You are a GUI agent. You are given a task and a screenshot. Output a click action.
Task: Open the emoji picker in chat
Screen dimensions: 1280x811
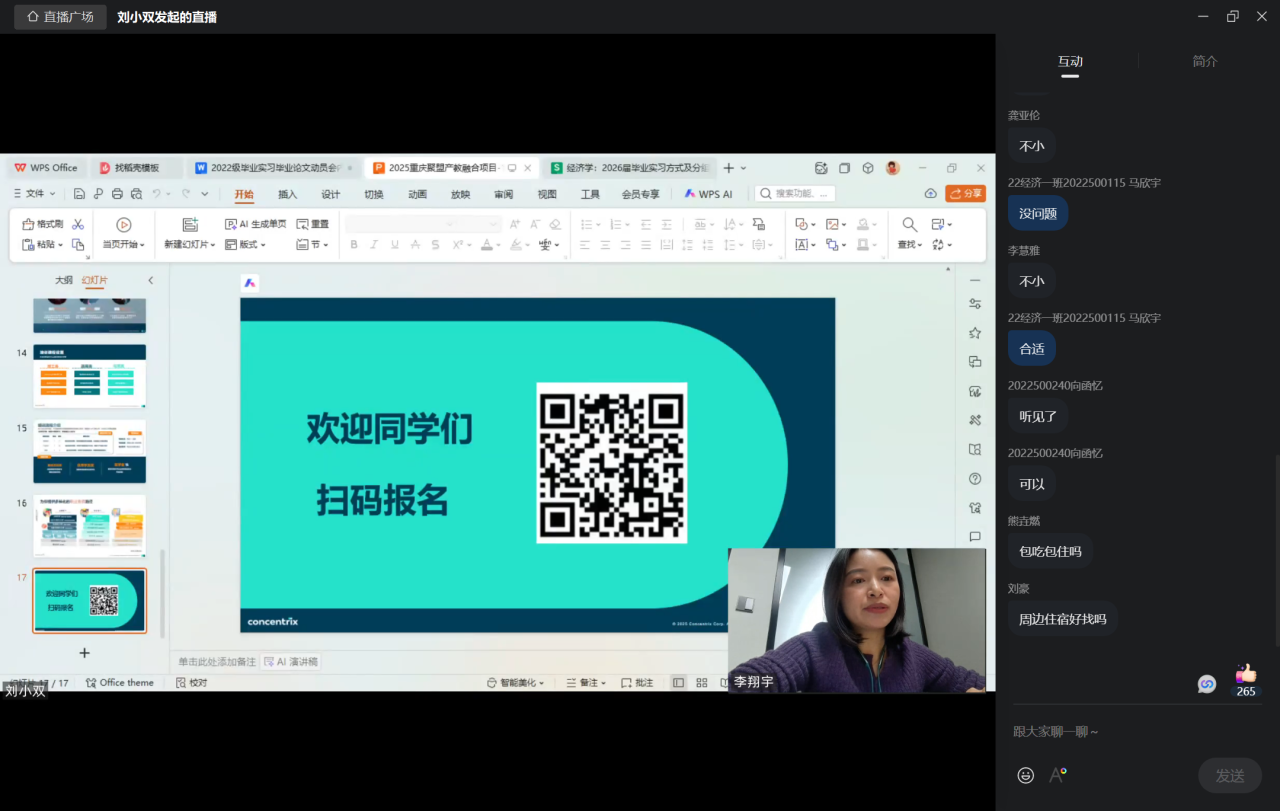[1025, 775]
